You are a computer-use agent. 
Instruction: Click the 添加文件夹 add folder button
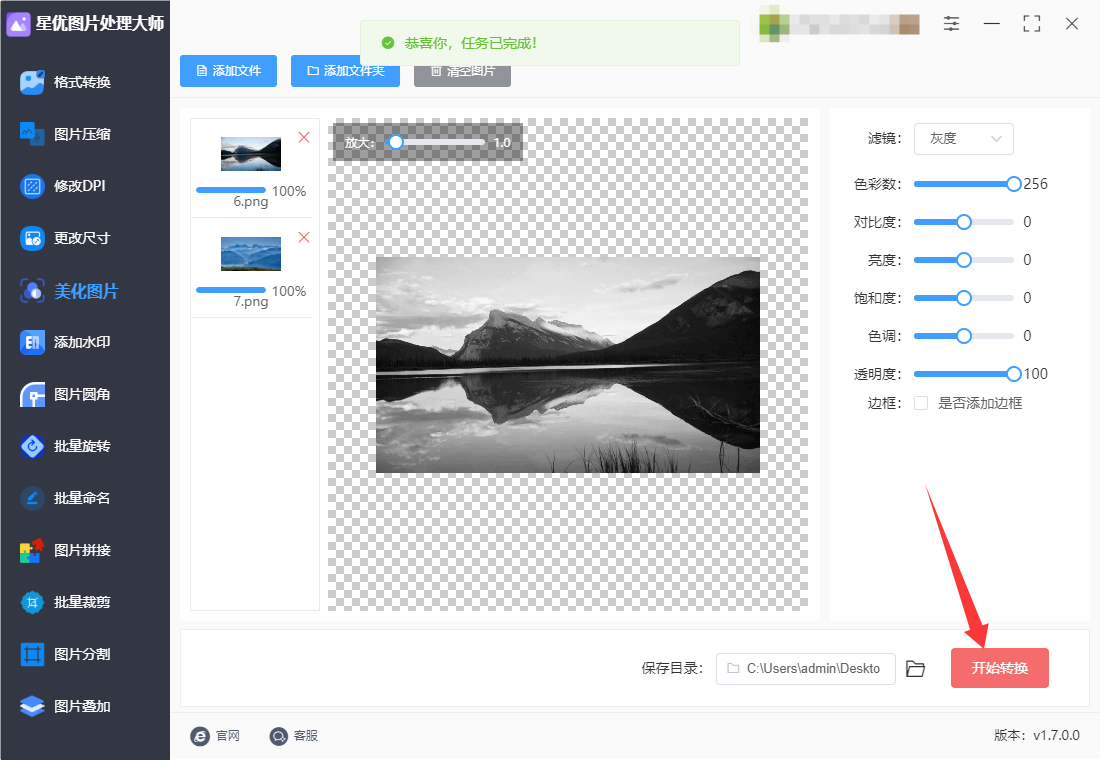coord(345,71)
